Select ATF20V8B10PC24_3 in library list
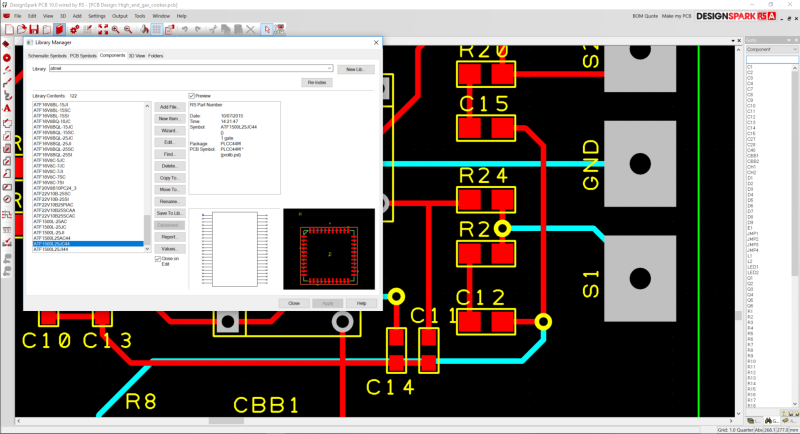This screenshot has height=434, width=800. coord(55,188)
